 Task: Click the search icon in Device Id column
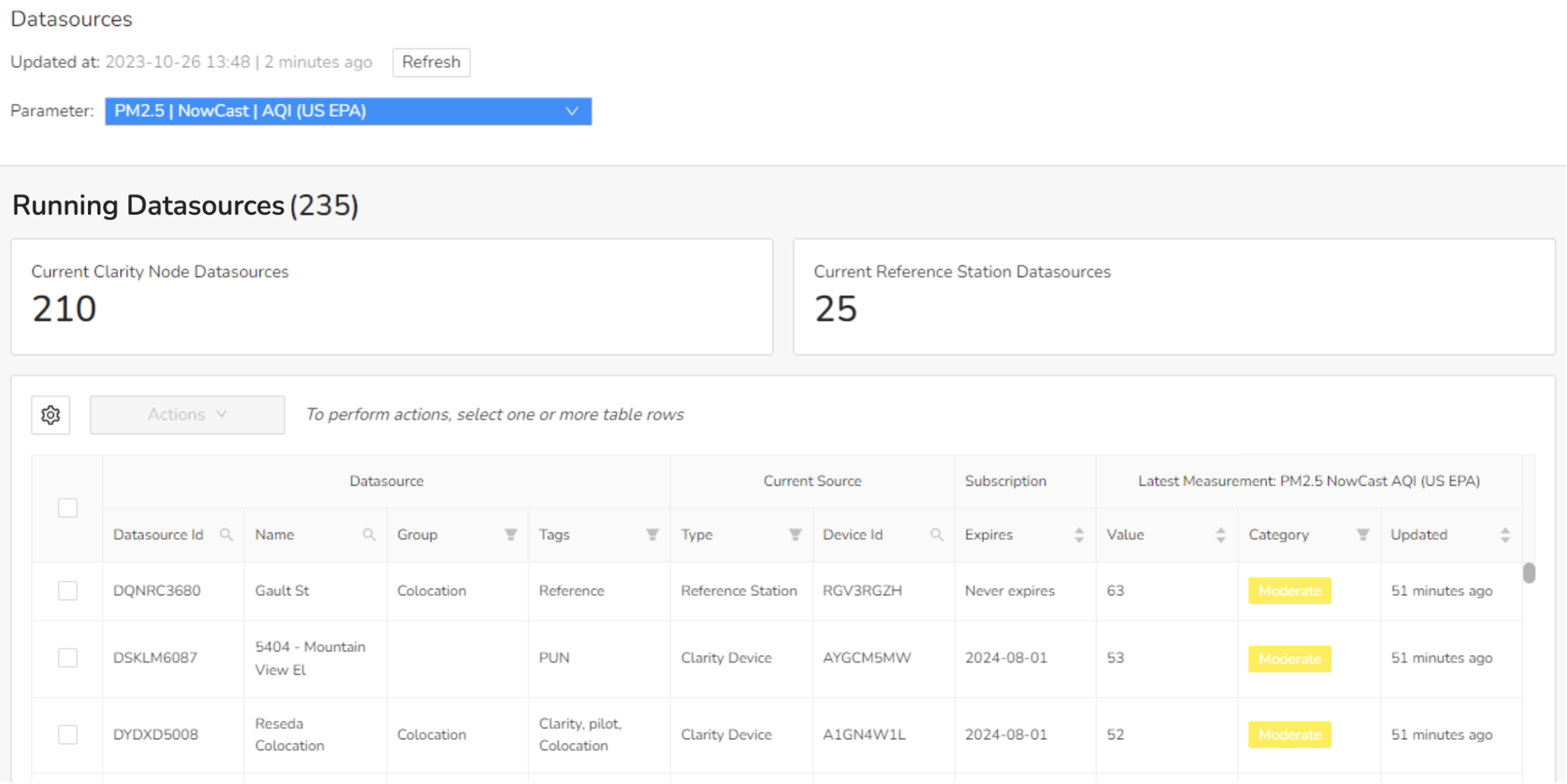click(937, 534)
